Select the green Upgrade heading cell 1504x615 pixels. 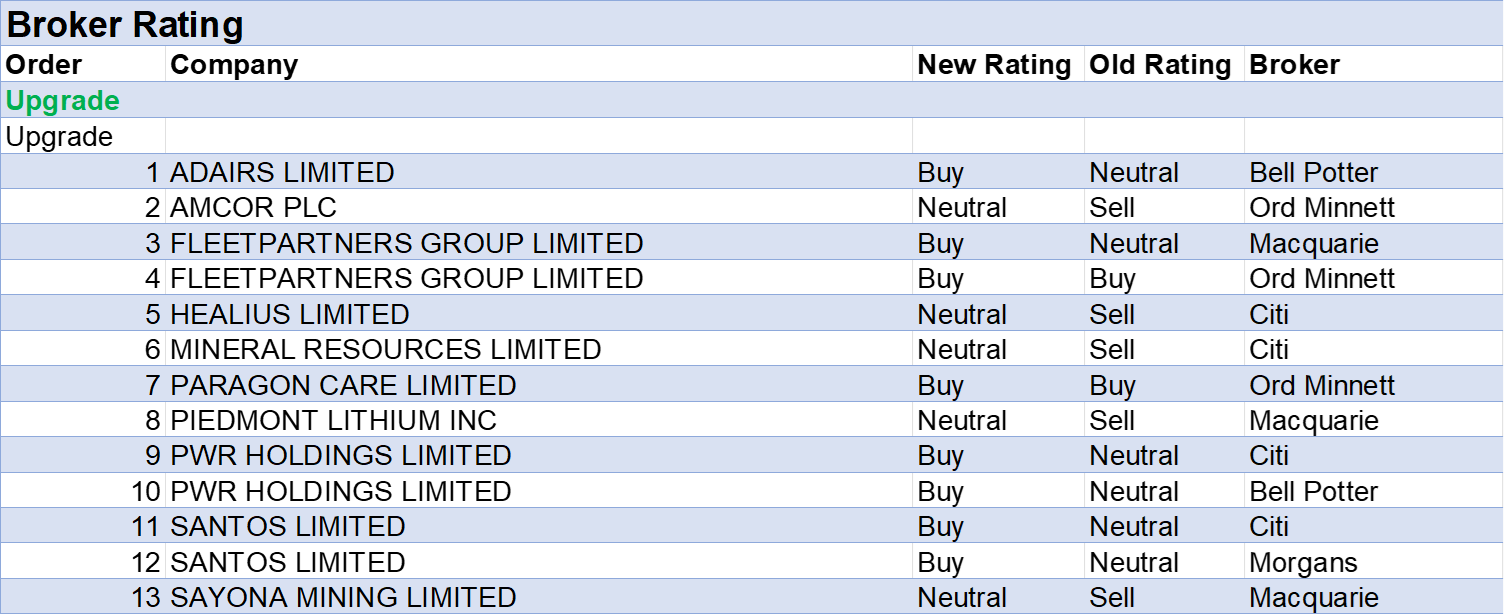(x=63, y=101)
